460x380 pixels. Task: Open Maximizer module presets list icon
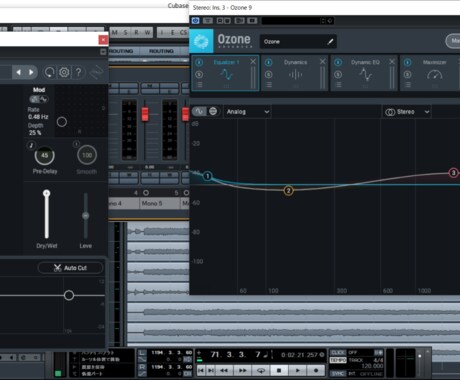[408, 85]
